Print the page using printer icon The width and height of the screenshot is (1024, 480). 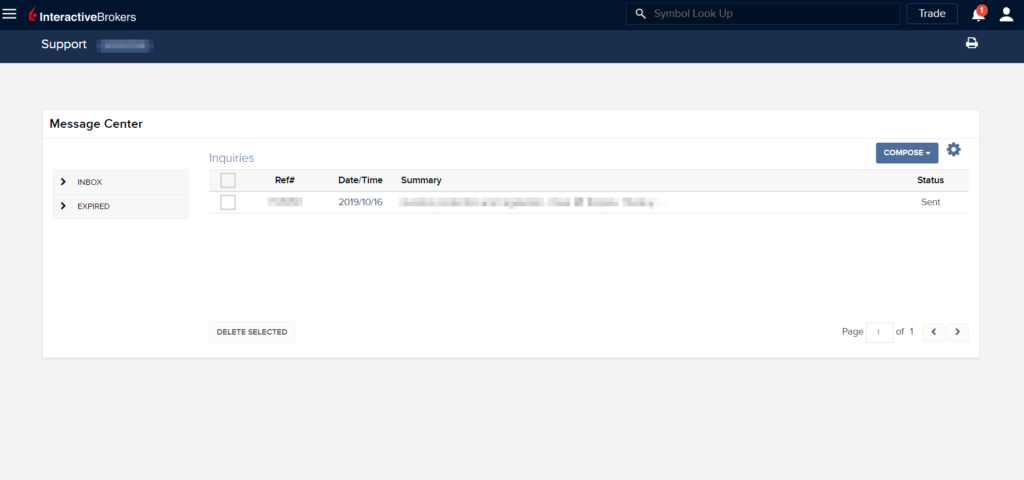pyautogui.click(x=971, y=43)
